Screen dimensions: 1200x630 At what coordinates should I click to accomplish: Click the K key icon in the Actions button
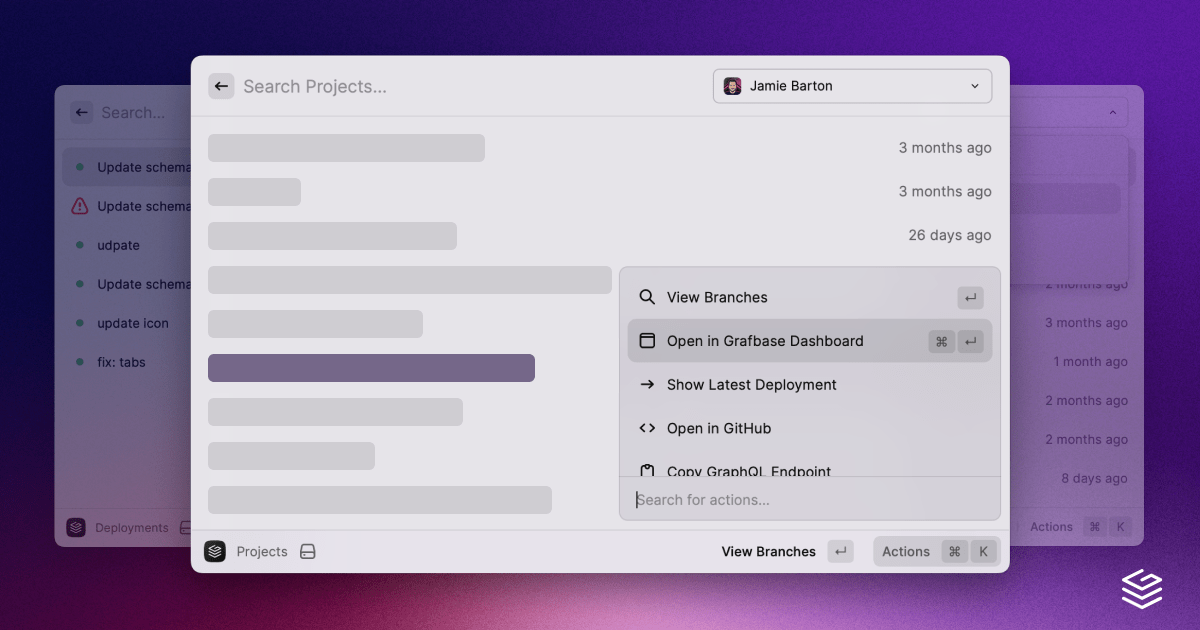(983, 552)
